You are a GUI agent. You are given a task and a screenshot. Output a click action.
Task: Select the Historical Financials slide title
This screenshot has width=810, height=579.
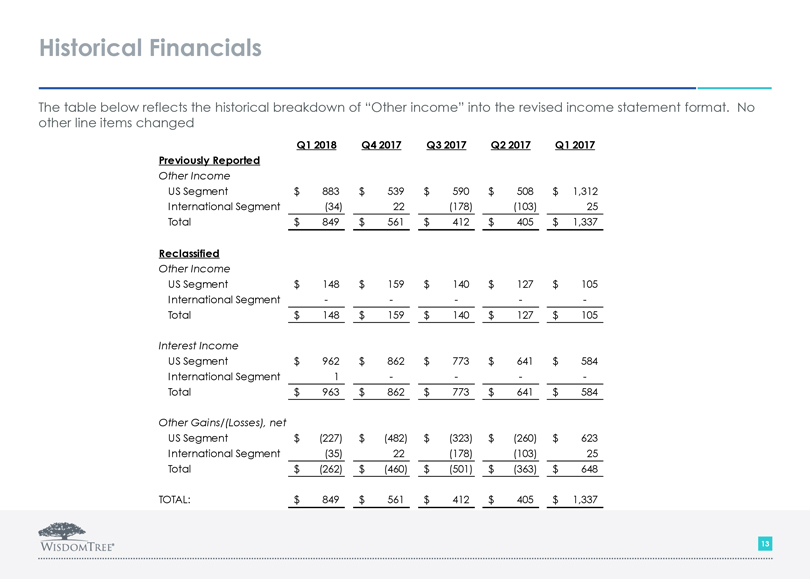coord(150,47)
